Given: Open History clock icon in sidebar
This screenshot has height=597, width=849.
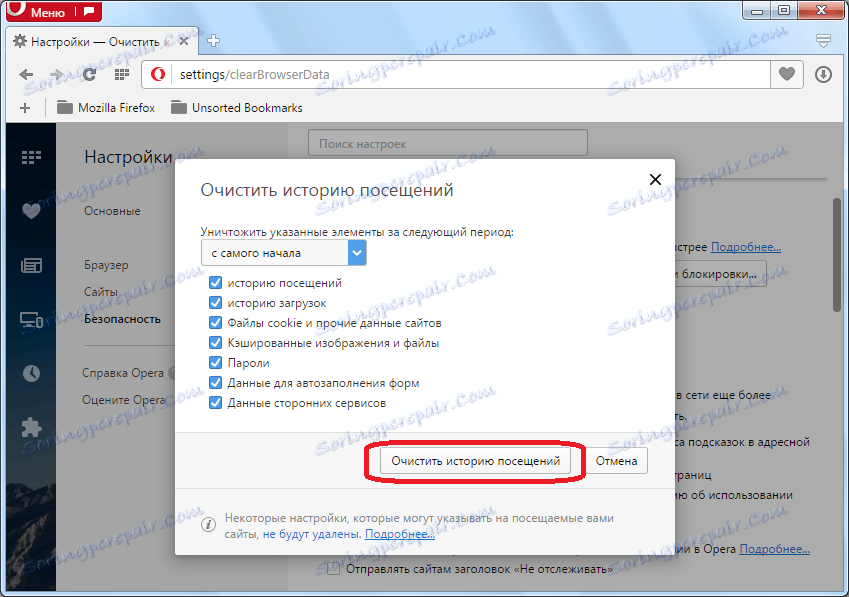Looking at the screenshot, I should pyautogui.click(x=31, y=373).
